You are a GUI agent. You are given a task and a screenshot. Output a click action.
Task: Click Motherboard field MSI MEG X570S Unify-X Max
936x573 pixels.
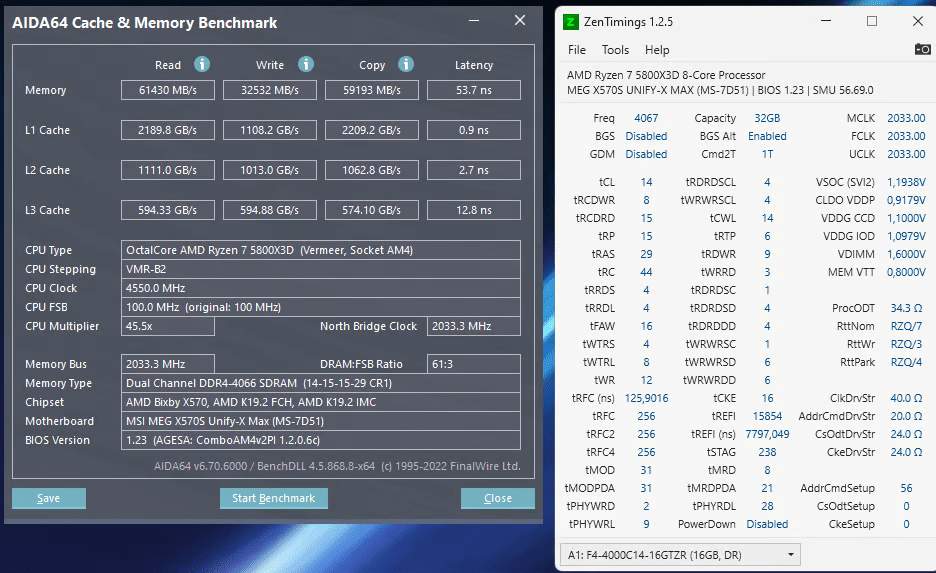click(x=321, y=421)
